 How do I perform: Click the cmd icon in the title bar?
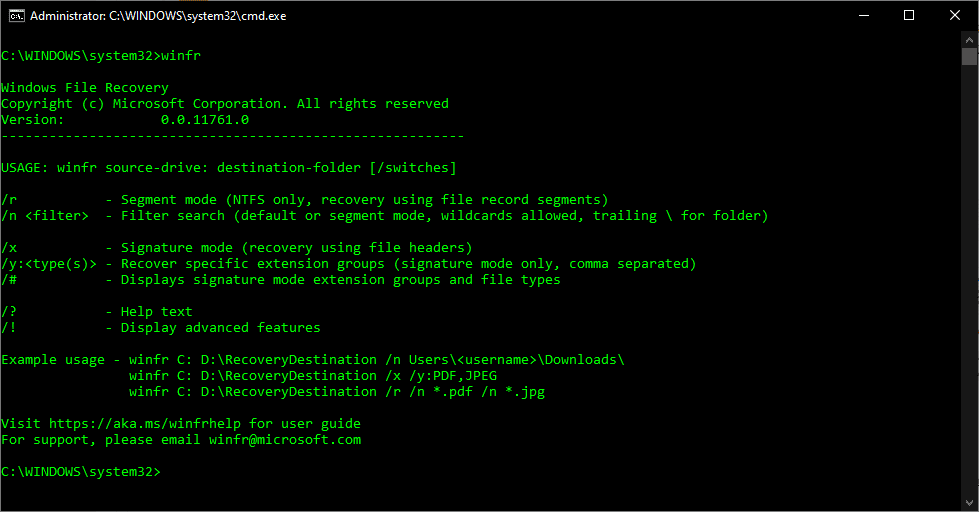pyautogui.click(x=15, y=15)
